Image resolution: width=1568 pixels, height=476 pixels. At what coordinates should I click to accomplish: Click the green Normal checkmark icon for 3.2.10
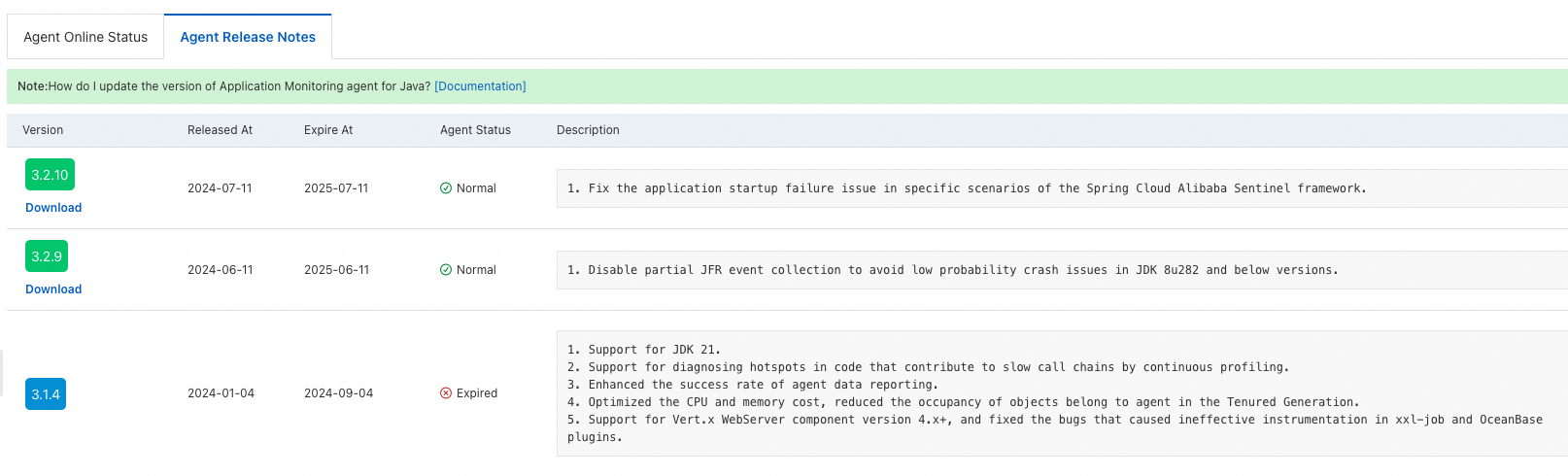point(446,188)
